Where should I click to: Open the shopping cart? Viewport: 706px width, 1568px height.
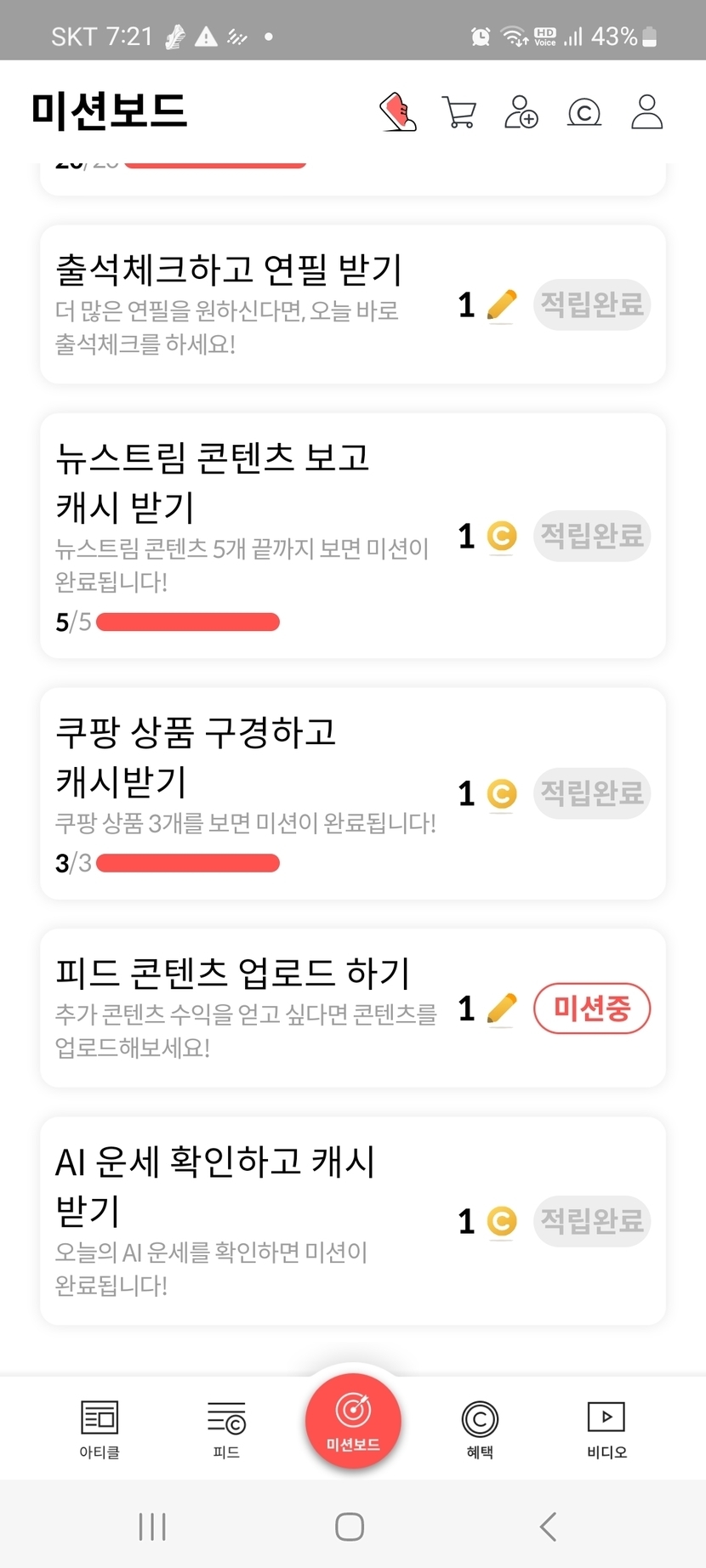(x=459, y=112)
